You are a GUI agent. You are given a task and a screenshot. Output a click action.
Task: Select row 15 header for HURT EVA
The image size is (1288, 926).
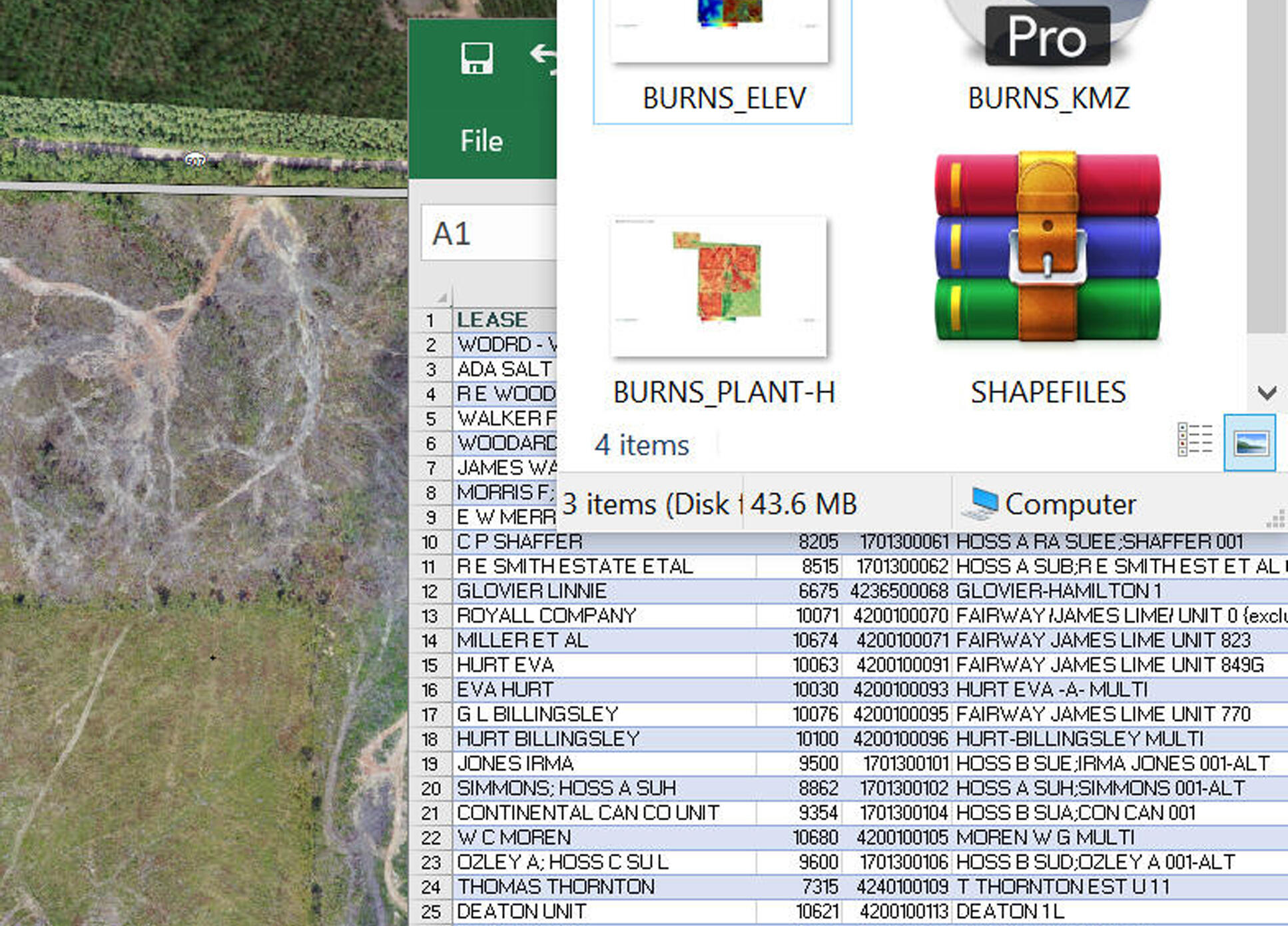[430, 665]
